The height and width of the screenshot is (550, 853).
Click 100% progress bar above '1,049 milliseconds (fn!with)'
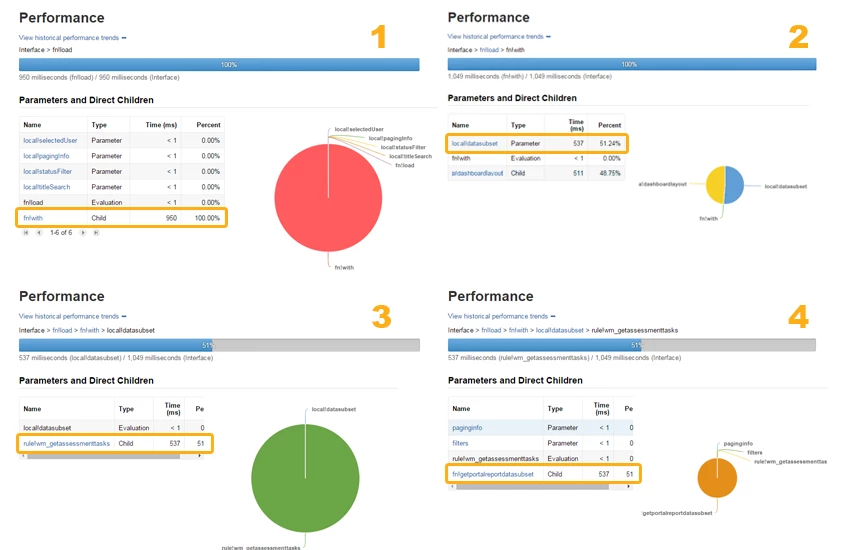coord(632,64)
